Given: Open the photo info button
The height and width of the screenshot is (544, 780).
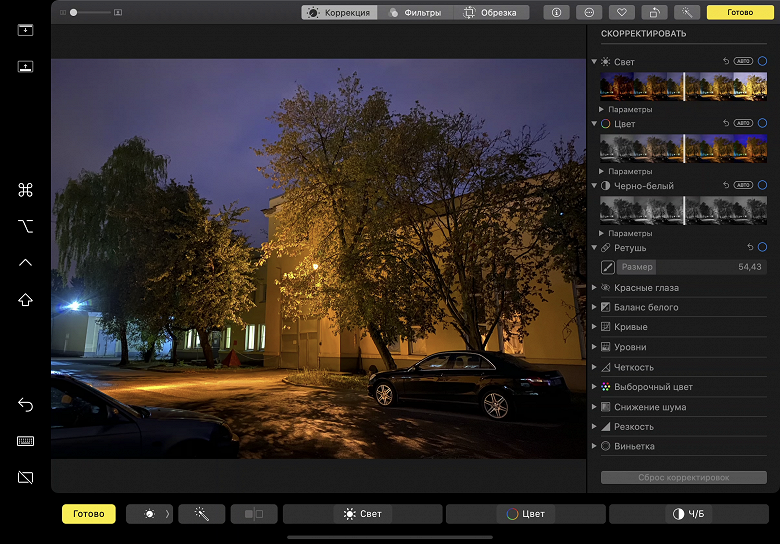Looking at the screenshot, I should tap(556, 12).
